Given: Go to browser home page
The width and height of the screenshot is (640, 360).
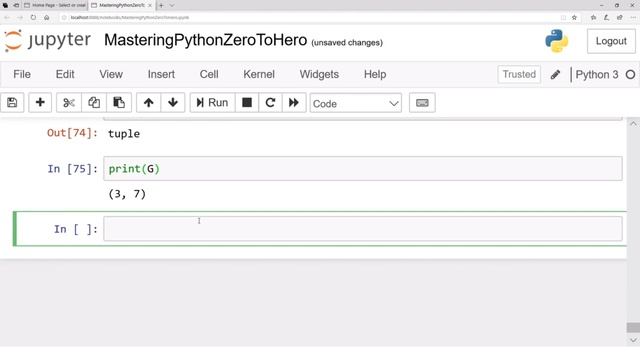Looking at the screenshot, I should [x=47, y=18].
